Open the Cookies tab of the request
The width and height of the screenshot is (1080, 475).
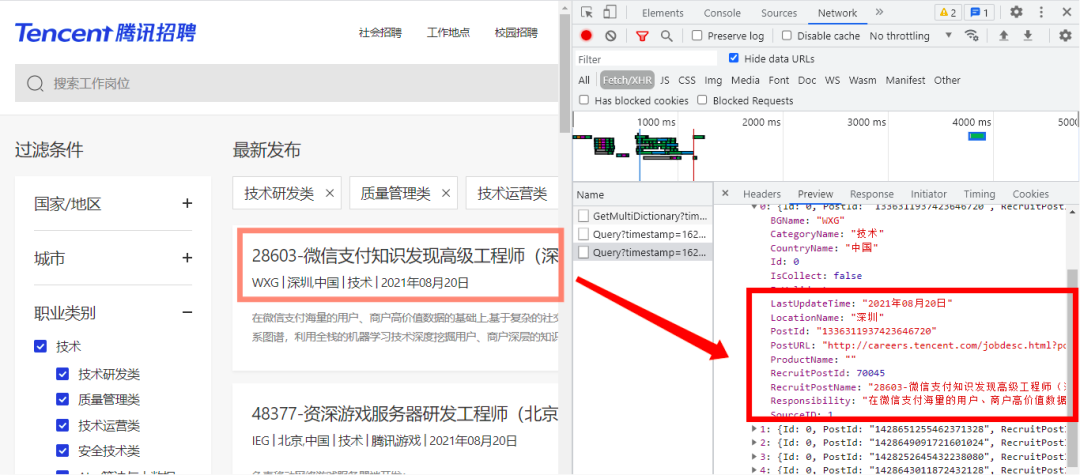1030,194
